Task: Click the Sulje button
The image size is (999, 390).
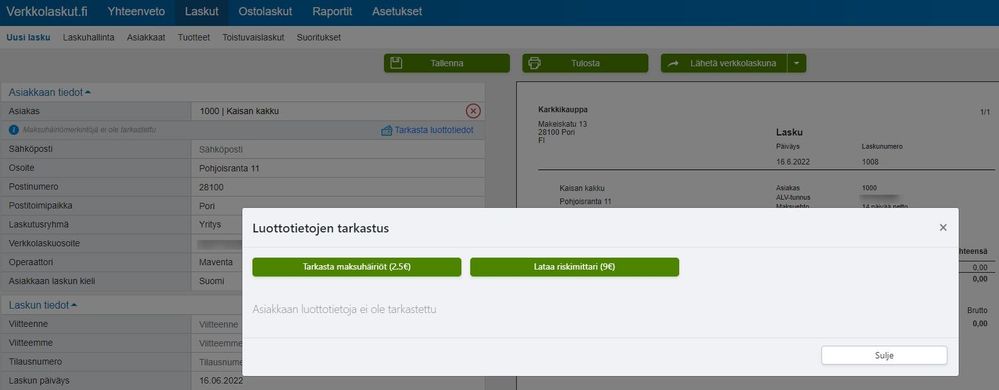Action: 884,356
